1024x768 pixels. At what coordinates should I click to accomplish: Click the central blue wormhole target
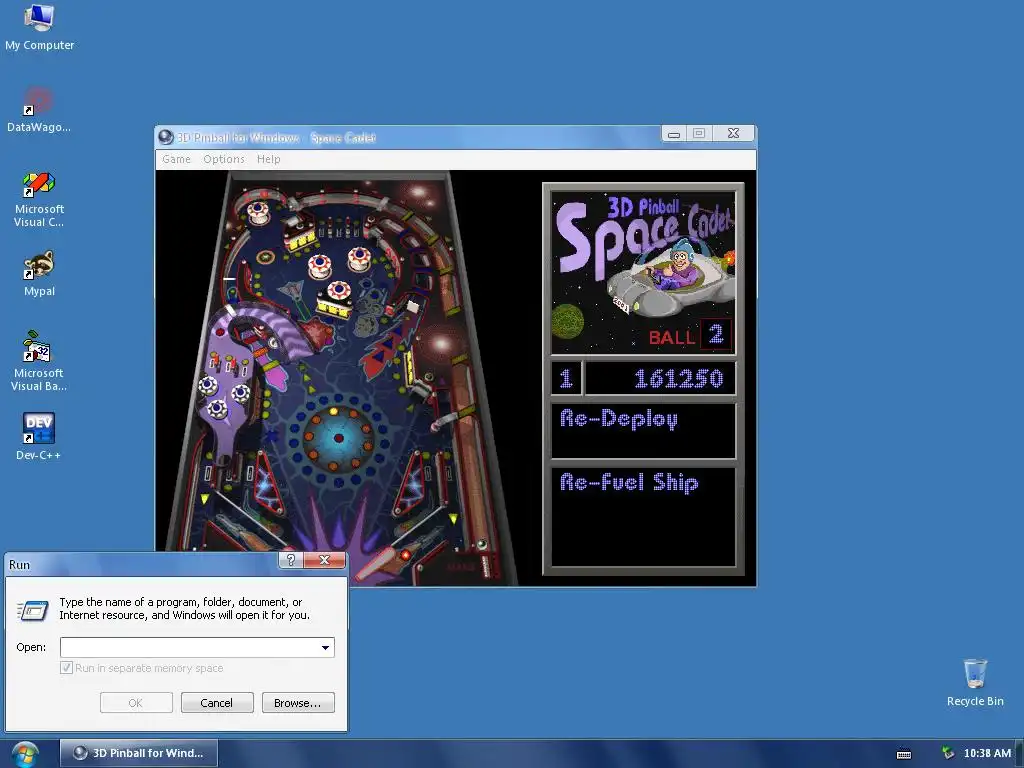[338, 438]
